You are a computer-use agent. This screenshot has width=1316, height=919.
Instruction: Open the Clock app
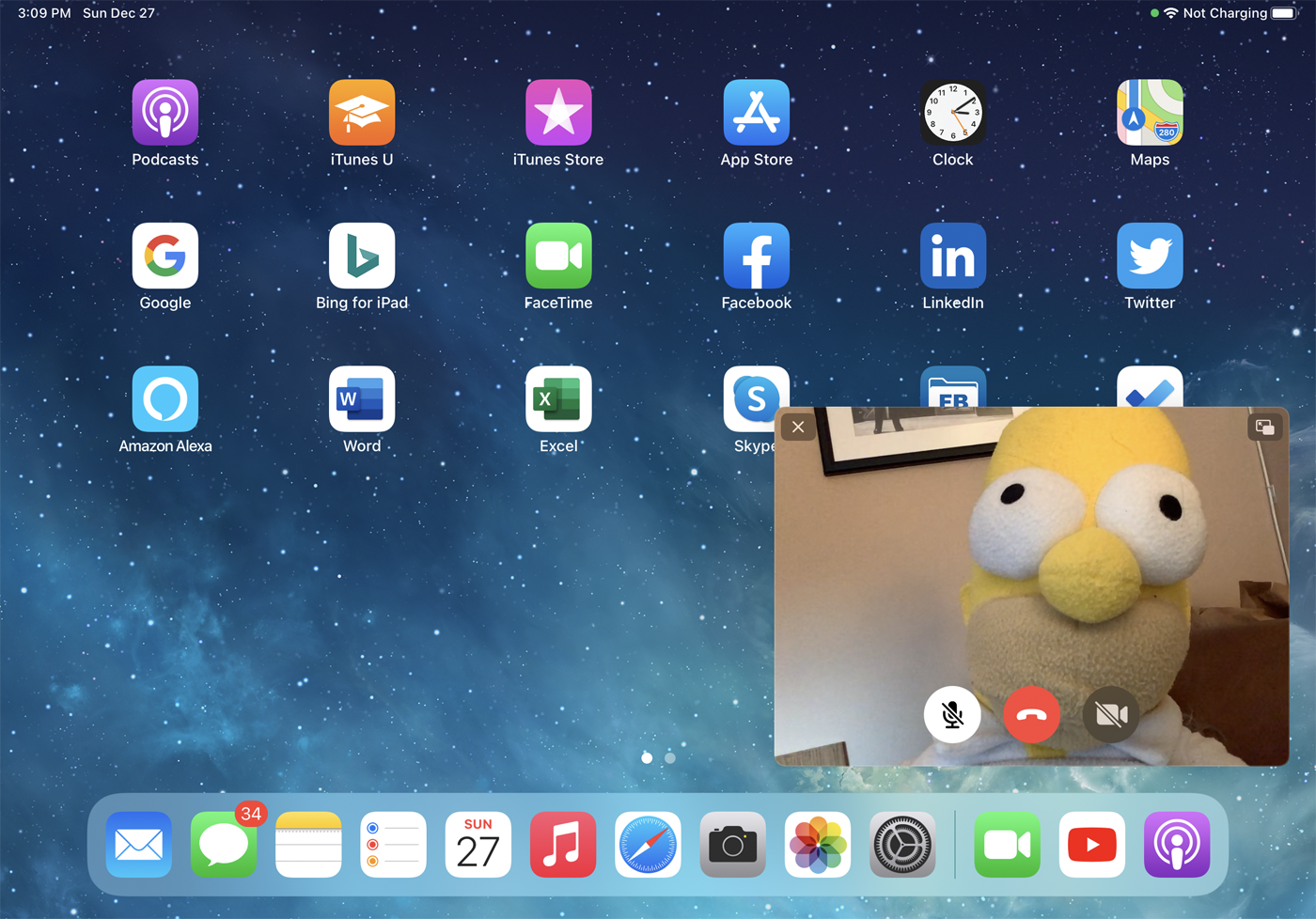953,113
